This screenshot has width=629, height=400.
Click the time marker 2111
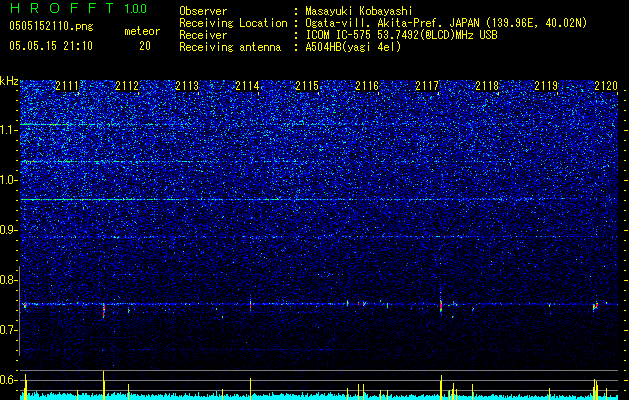67,86
